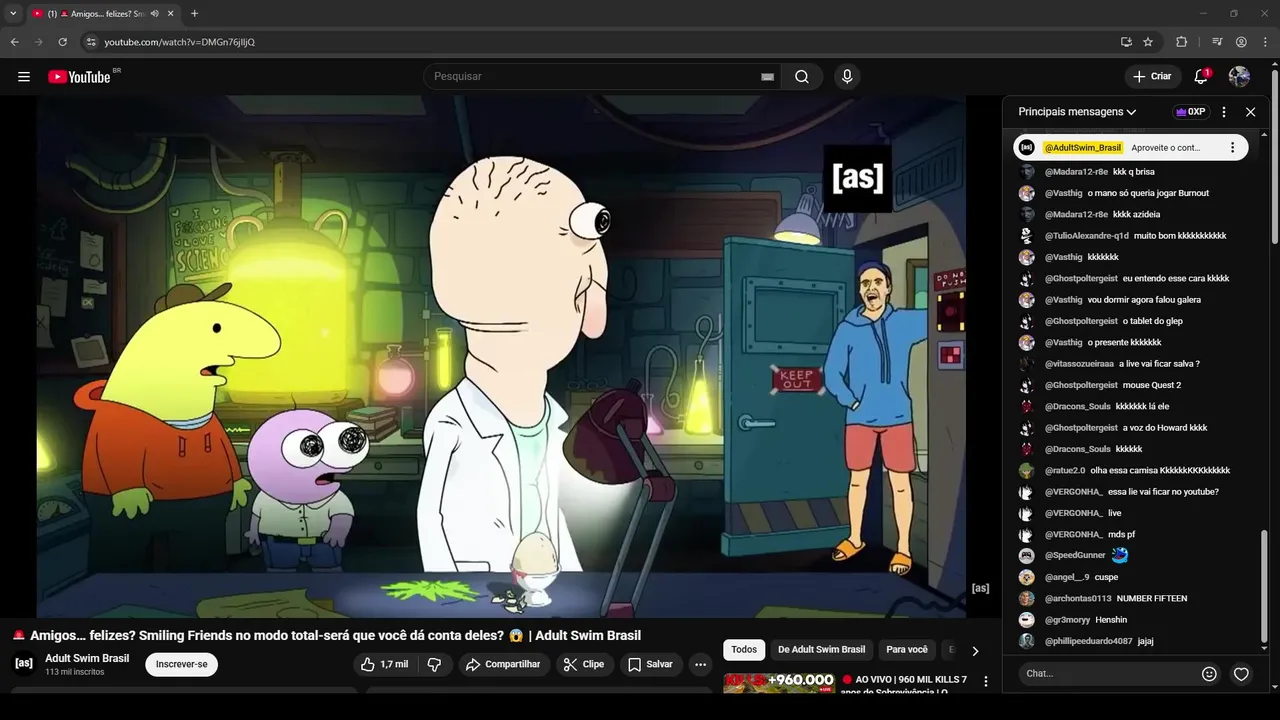Open options for AO VIVO recommended video
The width and height of the screenshot is (1280, 720).
point(986,681)
